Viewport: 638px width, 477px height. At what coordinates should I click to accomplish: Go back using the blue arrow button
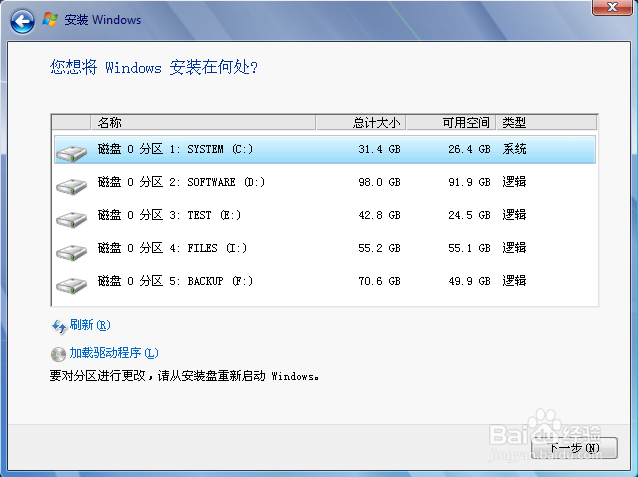(22, 21)
